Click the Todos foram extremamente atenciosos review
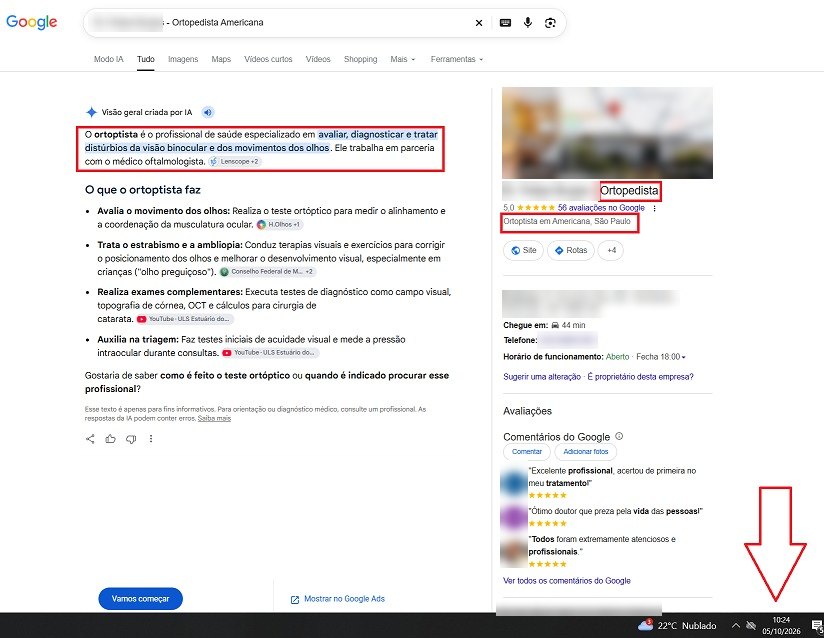The width and height of the screenshot is (824, 638). click(602, 545)
